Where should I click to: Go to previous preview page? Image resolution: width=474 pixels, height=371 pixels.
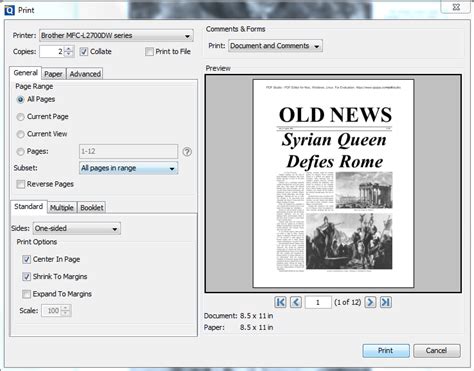click(296, 302)
